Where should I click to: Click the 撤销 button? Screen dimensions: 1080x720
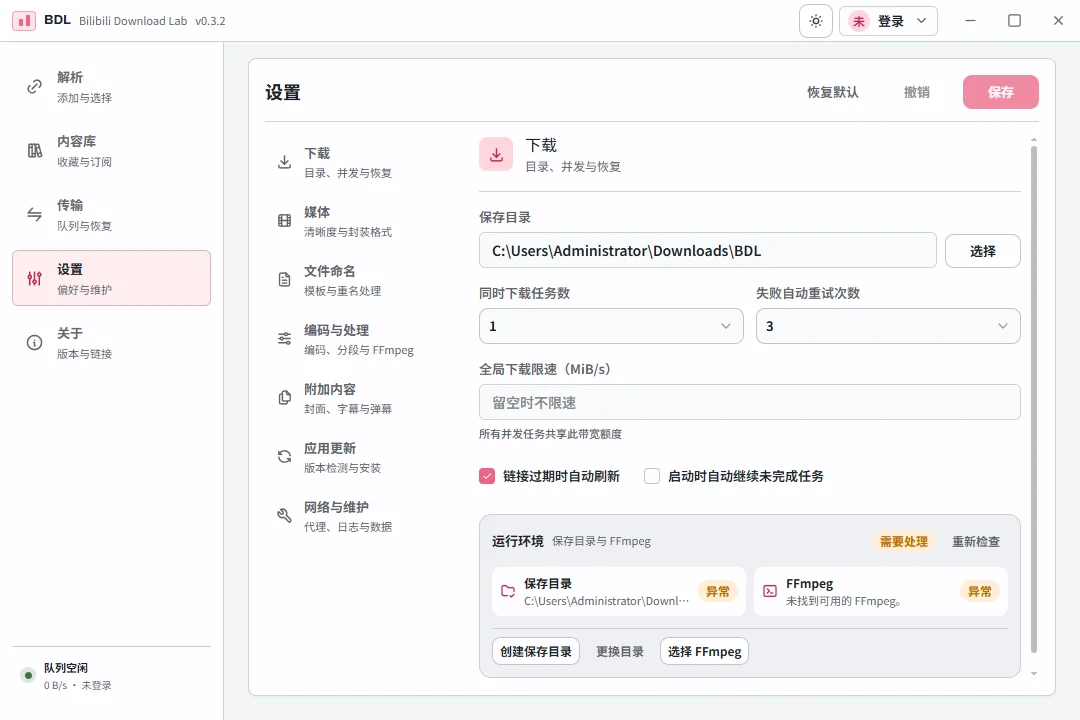[x=917, y=92]
